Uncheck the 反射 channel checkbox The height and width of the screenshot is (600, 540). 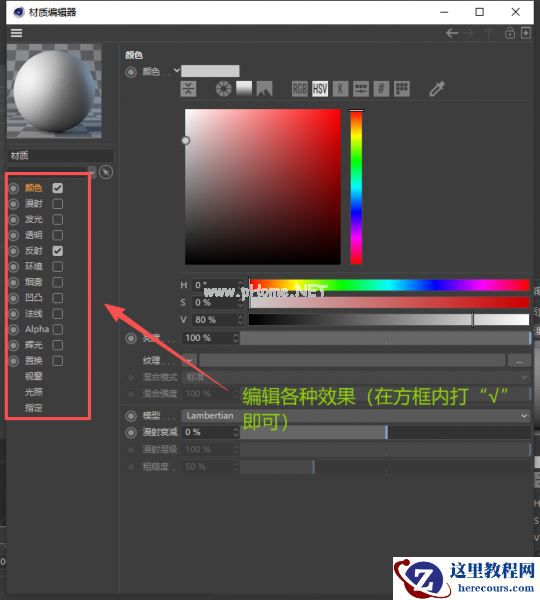58,251
